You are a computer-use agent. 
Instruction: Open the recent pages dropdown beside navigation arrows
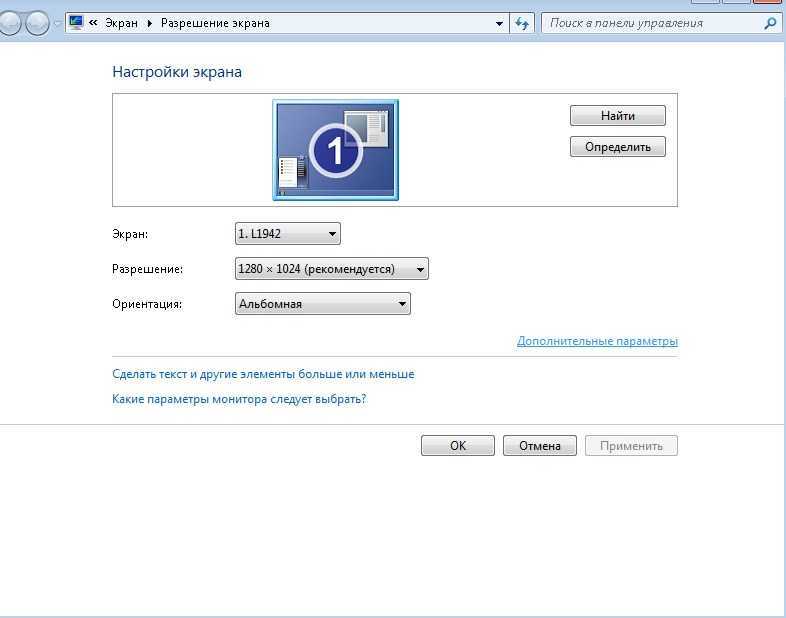point(57,23)
